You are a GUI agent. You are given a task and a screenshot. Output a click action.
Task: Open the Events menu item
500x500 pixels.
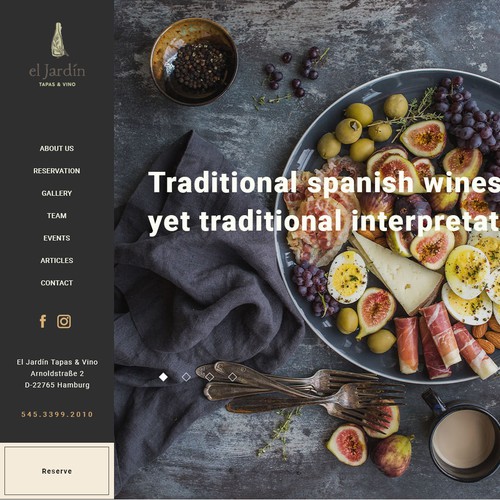point(57,238)
